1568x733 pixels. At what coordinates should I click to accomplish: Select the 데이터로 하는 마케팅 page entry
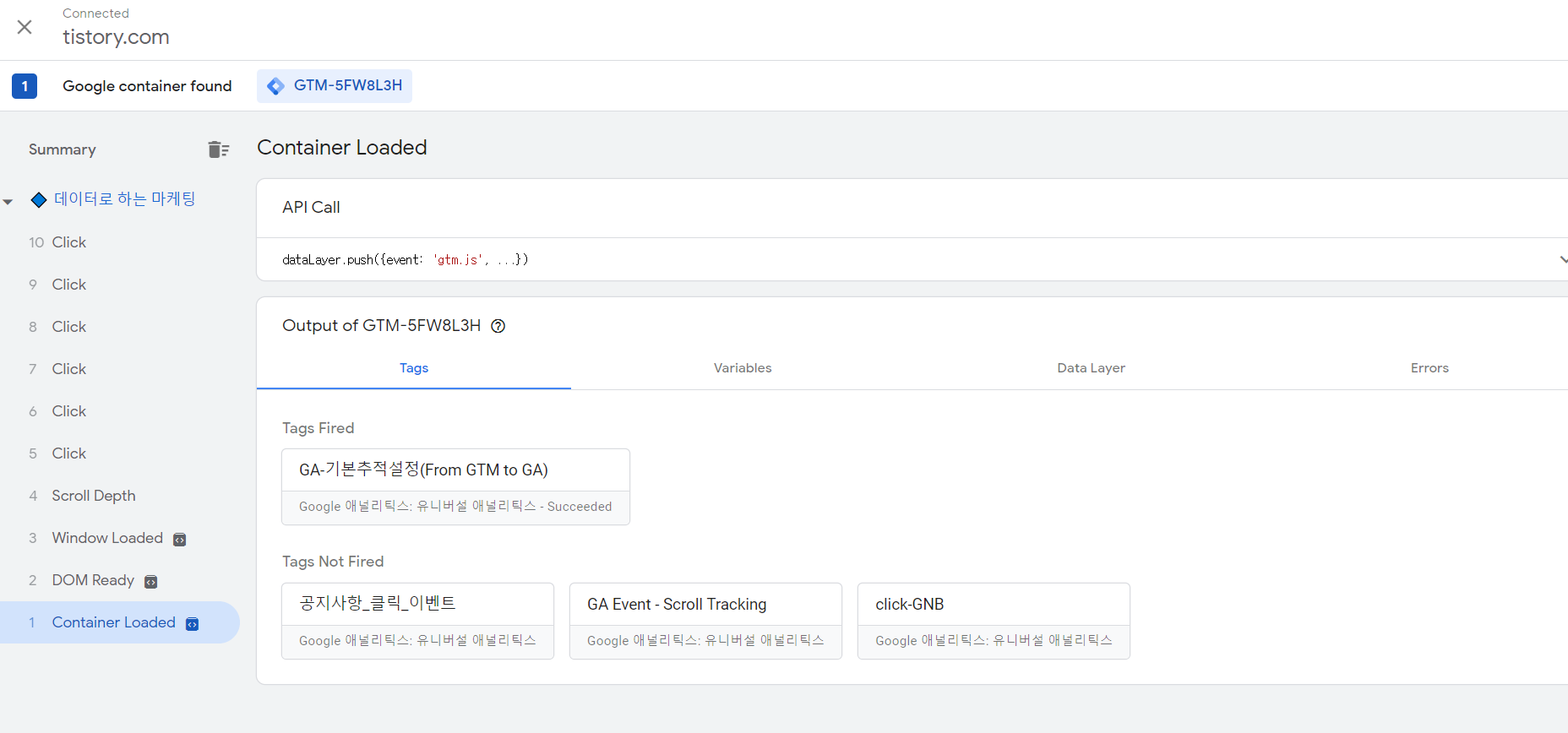(x=125, y=199)
